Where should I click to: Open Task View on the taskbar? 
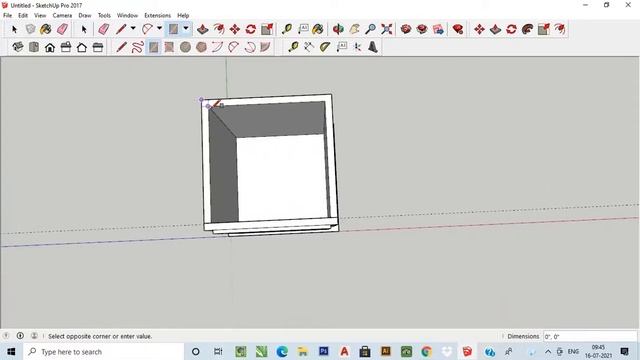tap(218, 351)
